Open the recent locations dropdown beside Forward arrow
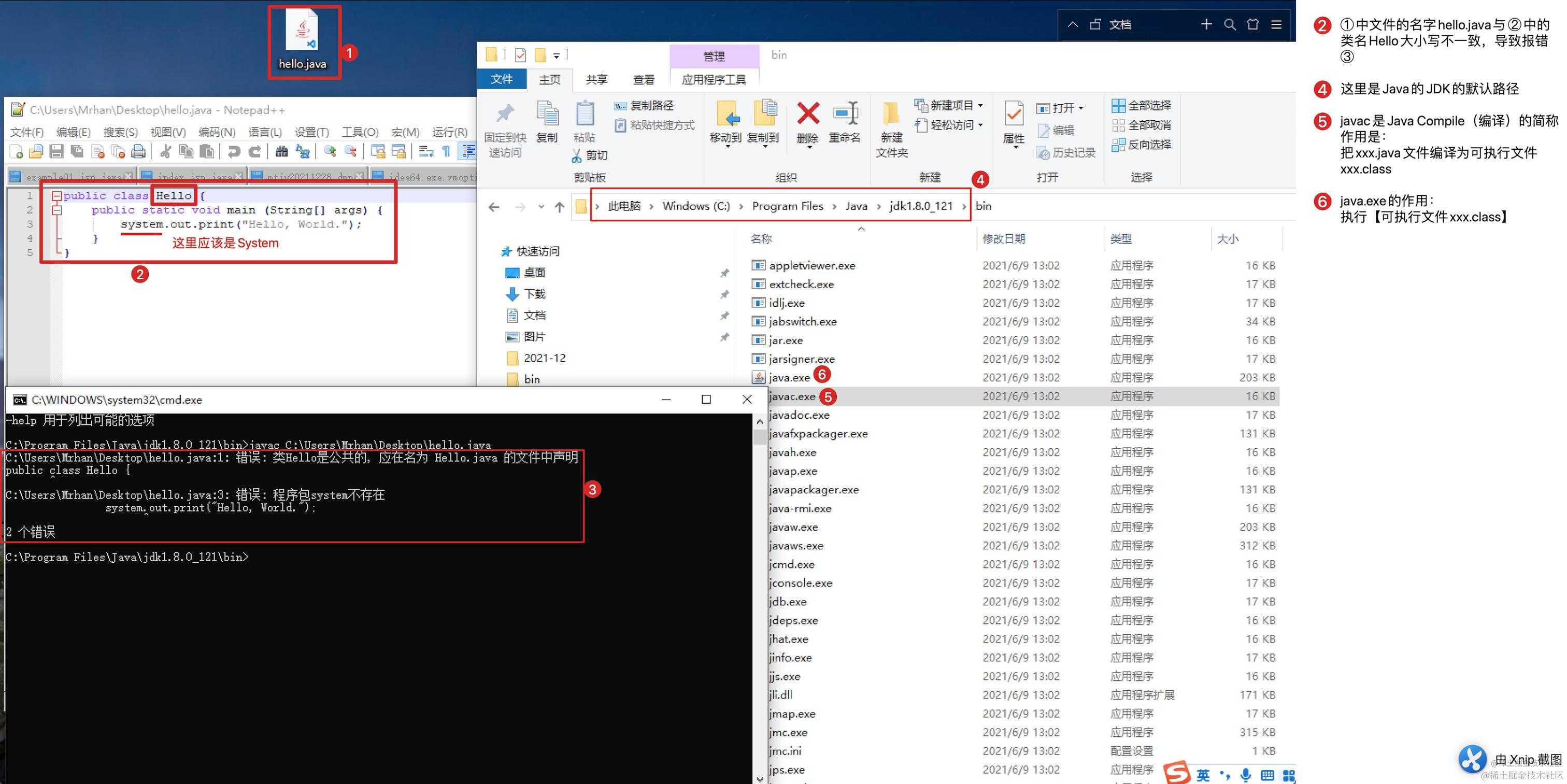1567x784 pixels. coord(541,207)
